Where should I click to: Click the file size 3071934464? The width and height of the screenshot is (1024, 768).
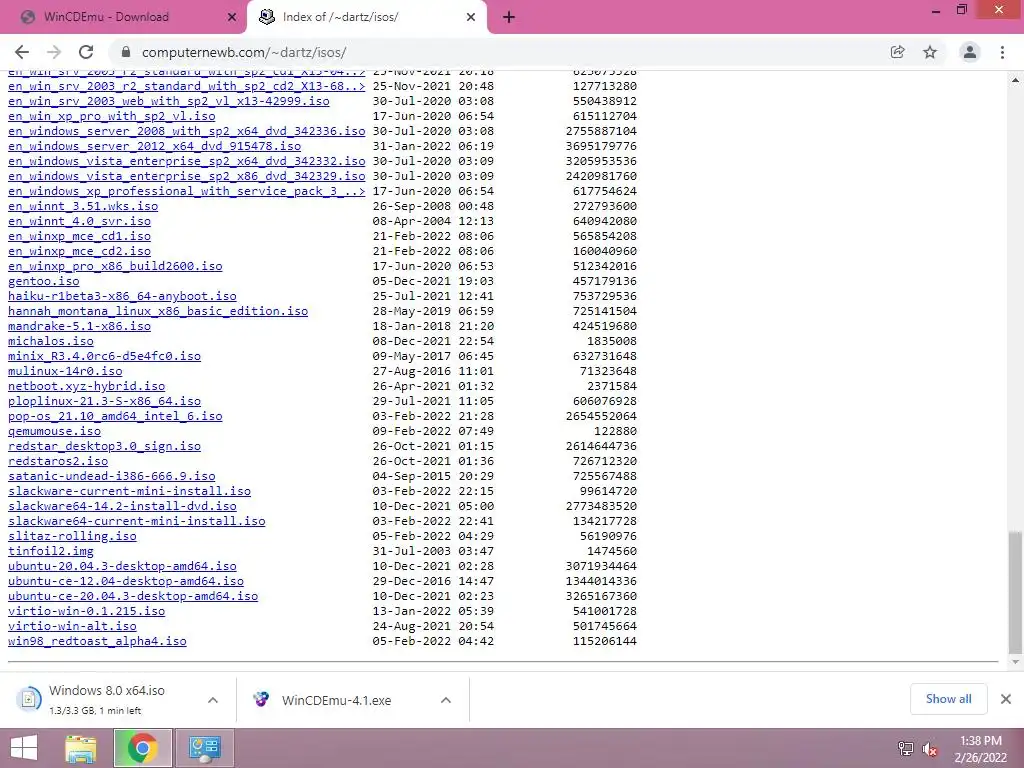pyautogui.click(x=601, y=566)
